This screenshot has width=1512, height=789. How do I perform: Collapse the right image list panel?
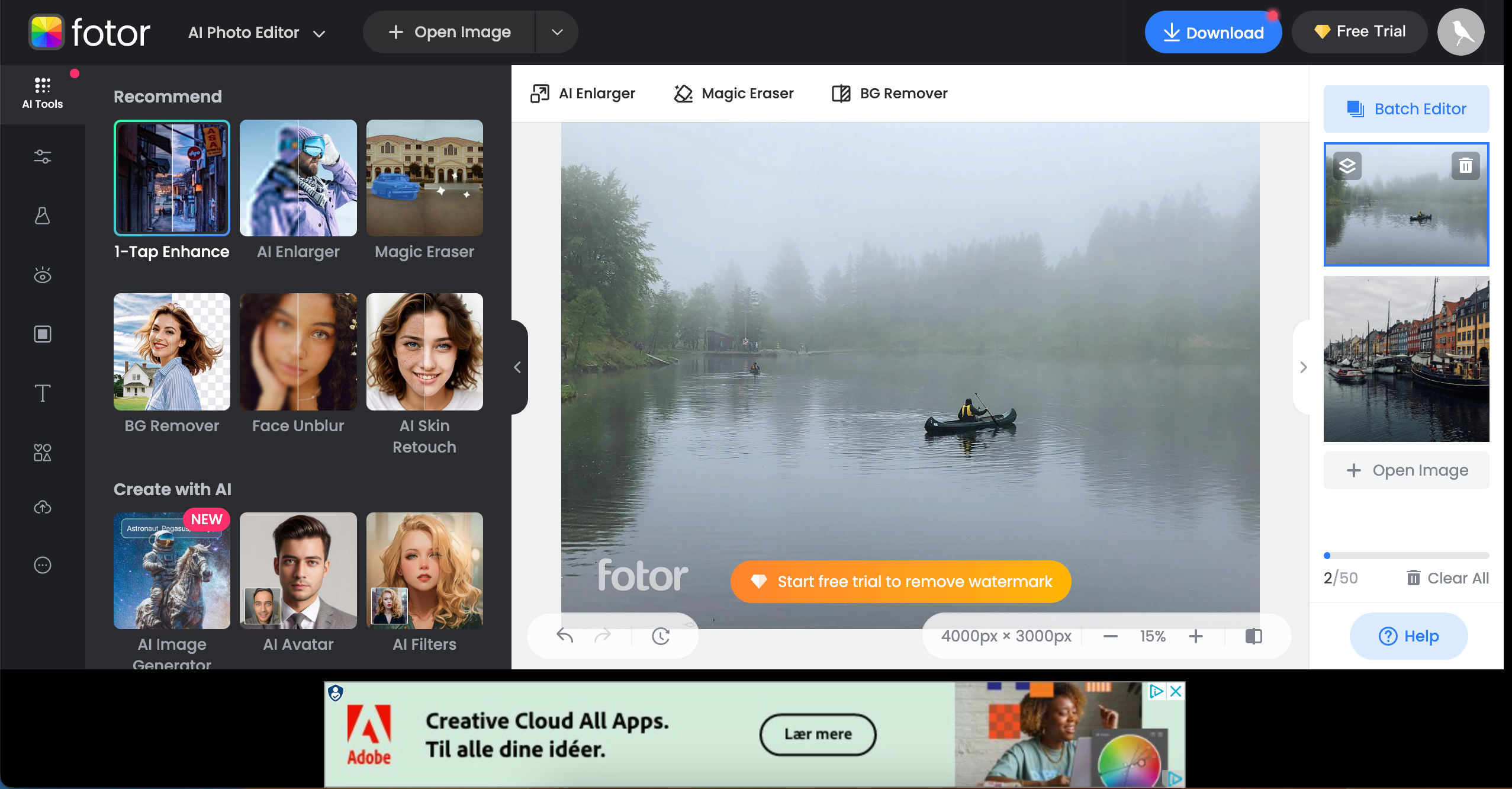click(x=1303, y=367)
